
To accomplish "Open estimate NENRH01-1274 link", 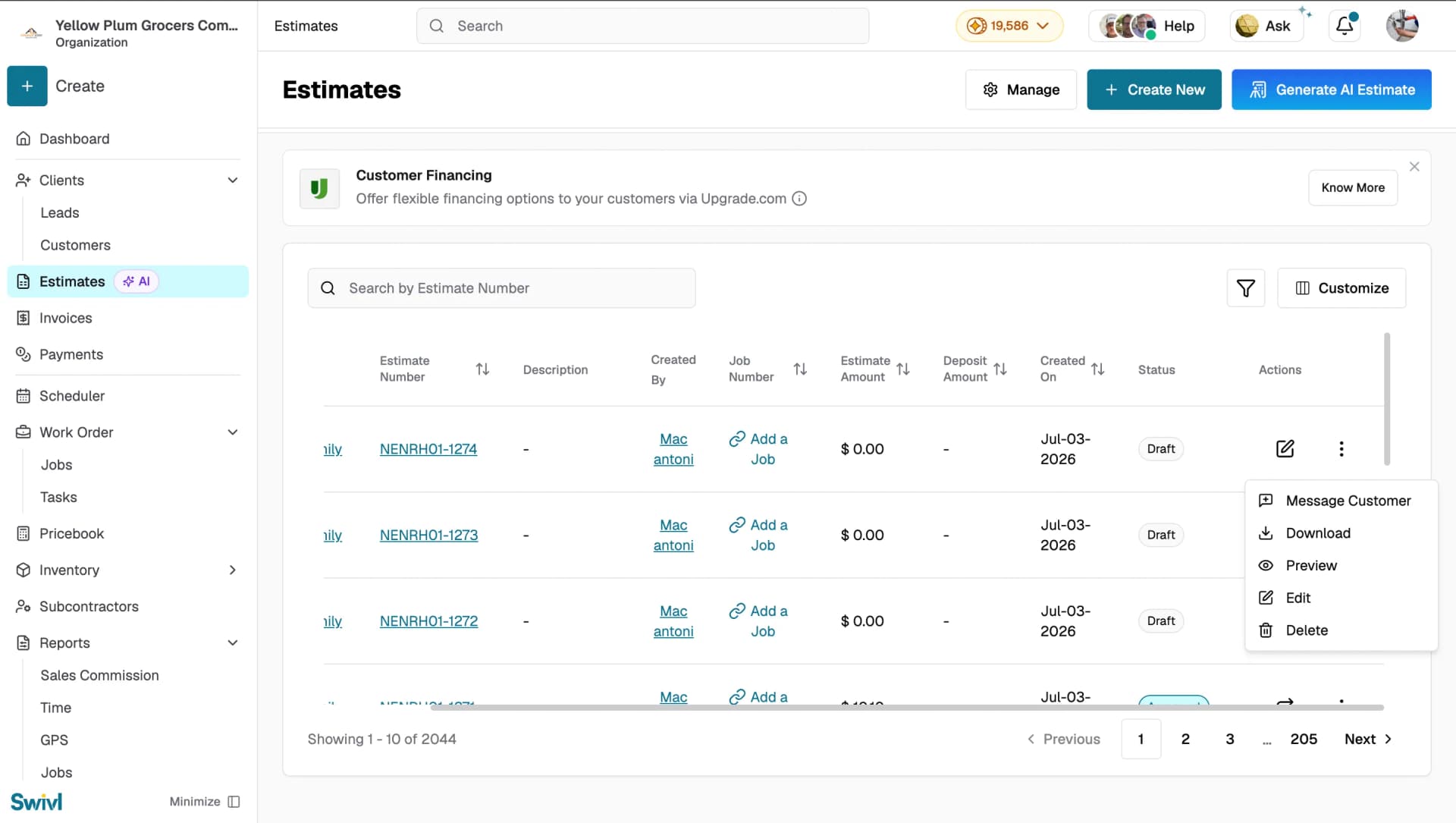I will click(x=428, y=449).
